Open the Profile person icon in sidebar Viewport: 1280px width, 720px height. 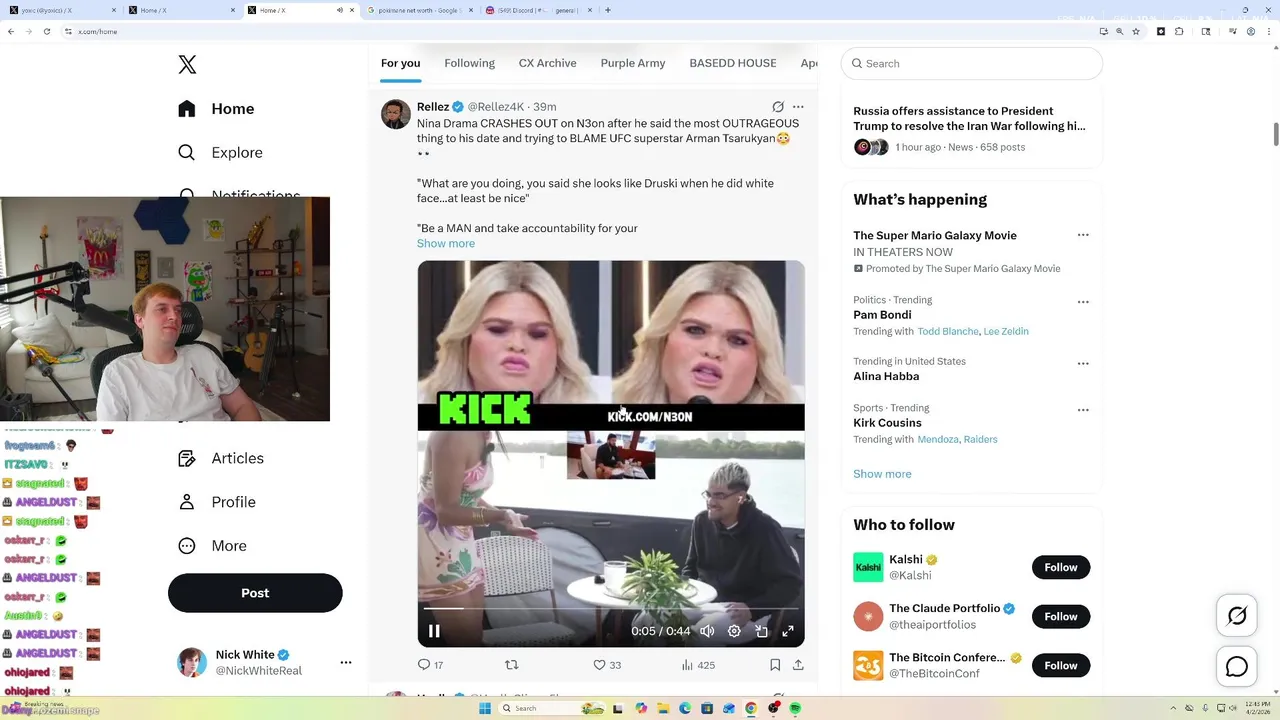[x=187, y=502]
